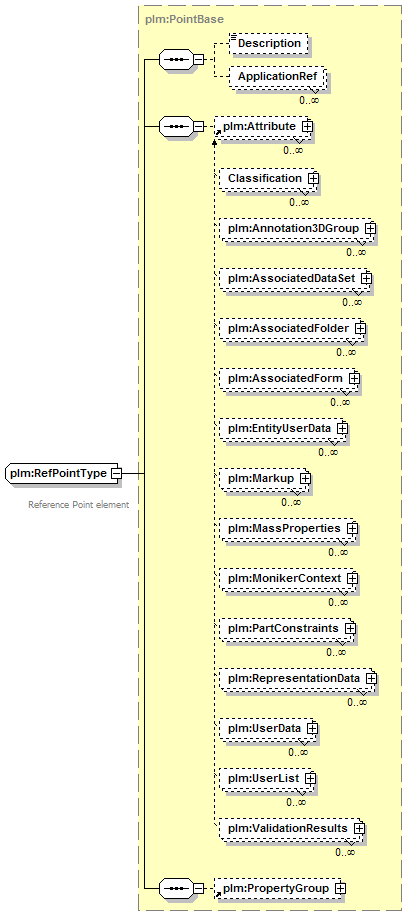Select the Description element
The height and width of the screenshot is (916, 407).
coord(268,43)
